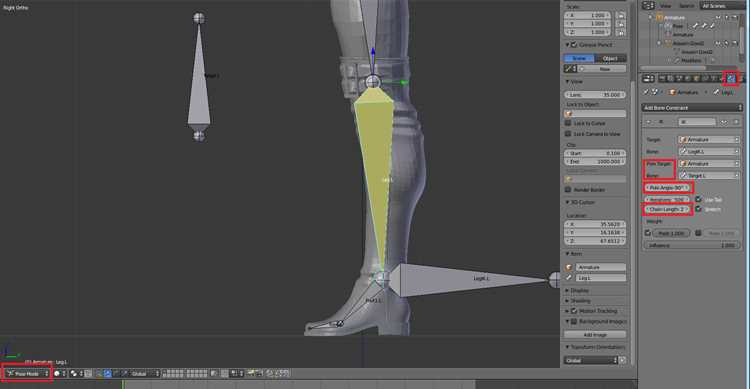Click the Constraints tab icon in Properties editor
The width and height of the screenshot is (750, 389).
[731, 78]
